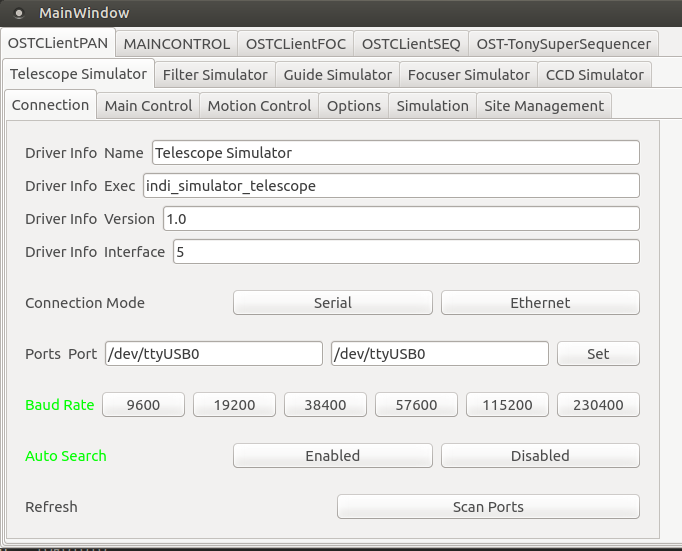Open the Guide Simulator tab

(x=338, y=75)
